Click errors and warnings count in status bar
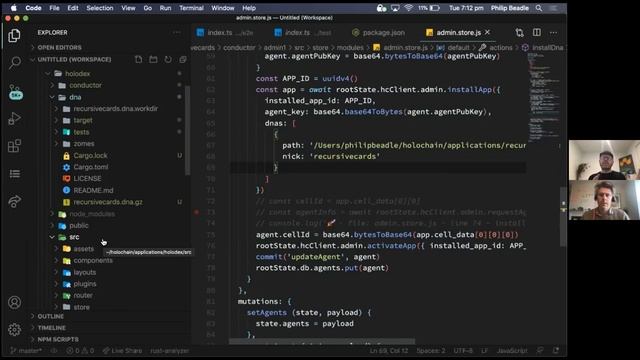Image resolution: width=640 pixels, height=360 pixels. 80,351
